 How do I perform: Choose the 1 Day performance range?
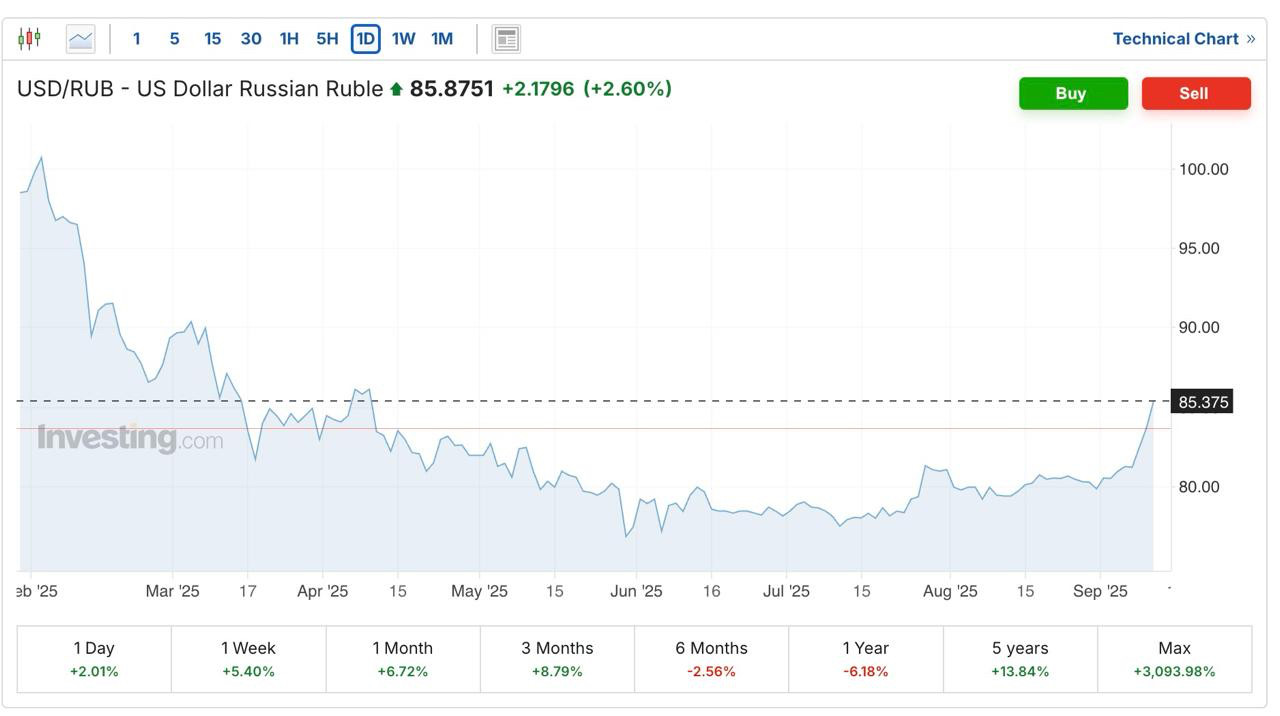coord(94,659)
